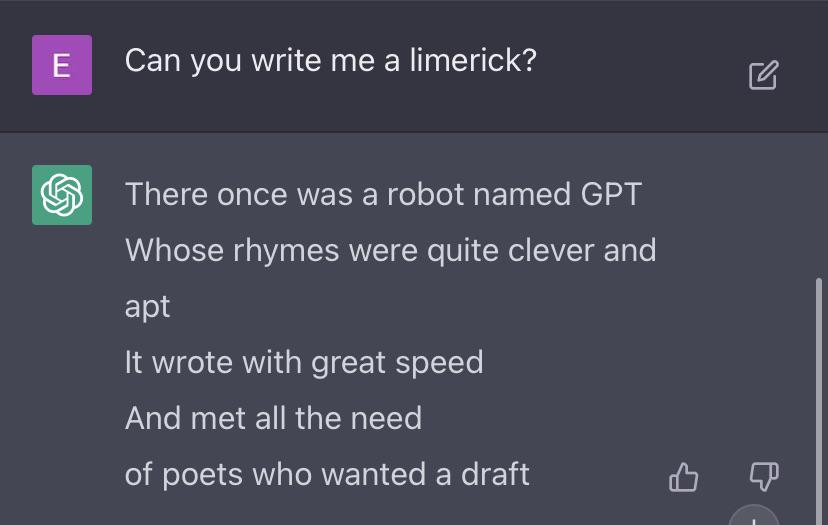
Task: Click the word "draft" ending the limerick
Action: [x=495, y=473]
